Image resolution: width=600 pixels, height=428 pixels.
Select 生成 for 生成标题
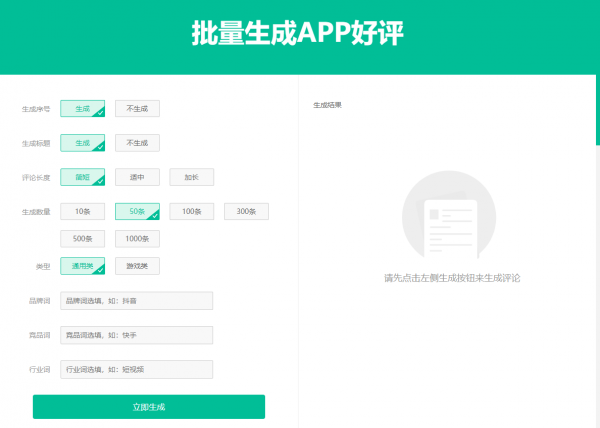(82, 143)
